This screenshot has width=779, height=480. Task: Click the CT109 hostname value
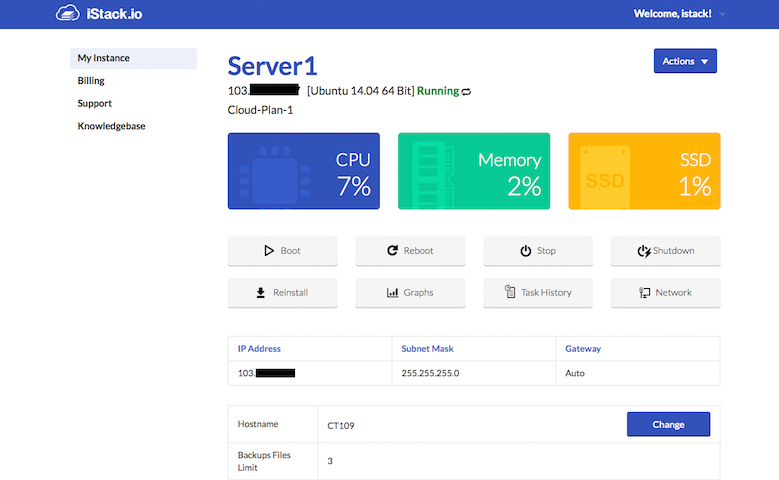coord(341,426)
